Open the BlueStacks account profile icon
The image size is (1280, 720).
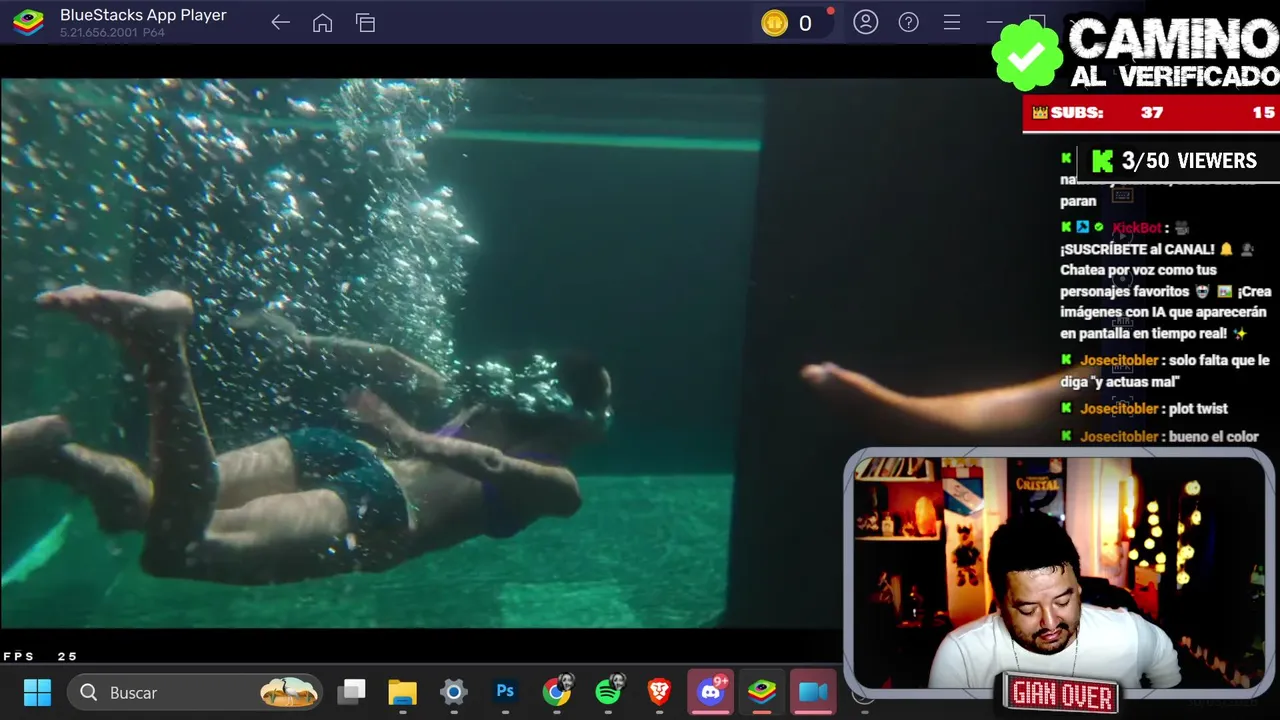[x=865, y=22]
